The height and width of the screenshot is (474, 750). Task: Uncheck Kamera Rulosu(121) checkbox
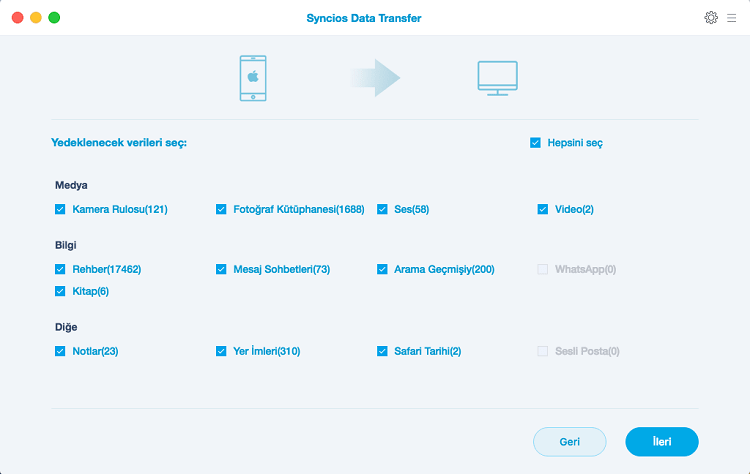(x=60, y=209)
